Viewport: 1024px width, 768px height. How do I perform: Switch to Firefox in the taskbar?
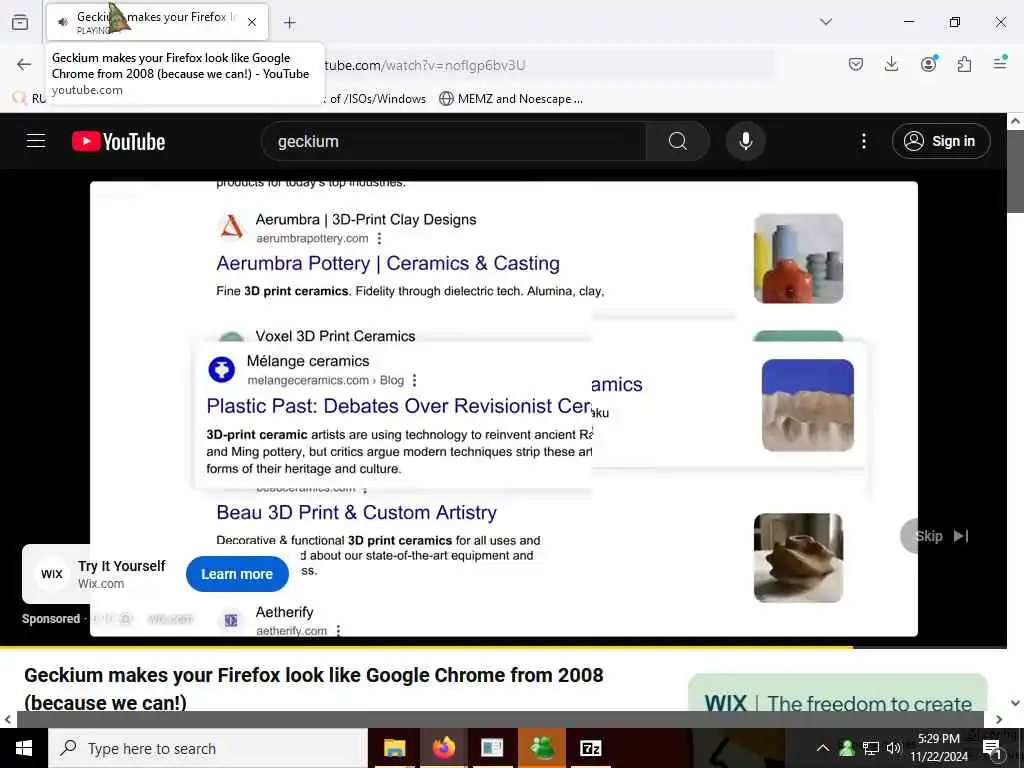click(x=443, y=748)
